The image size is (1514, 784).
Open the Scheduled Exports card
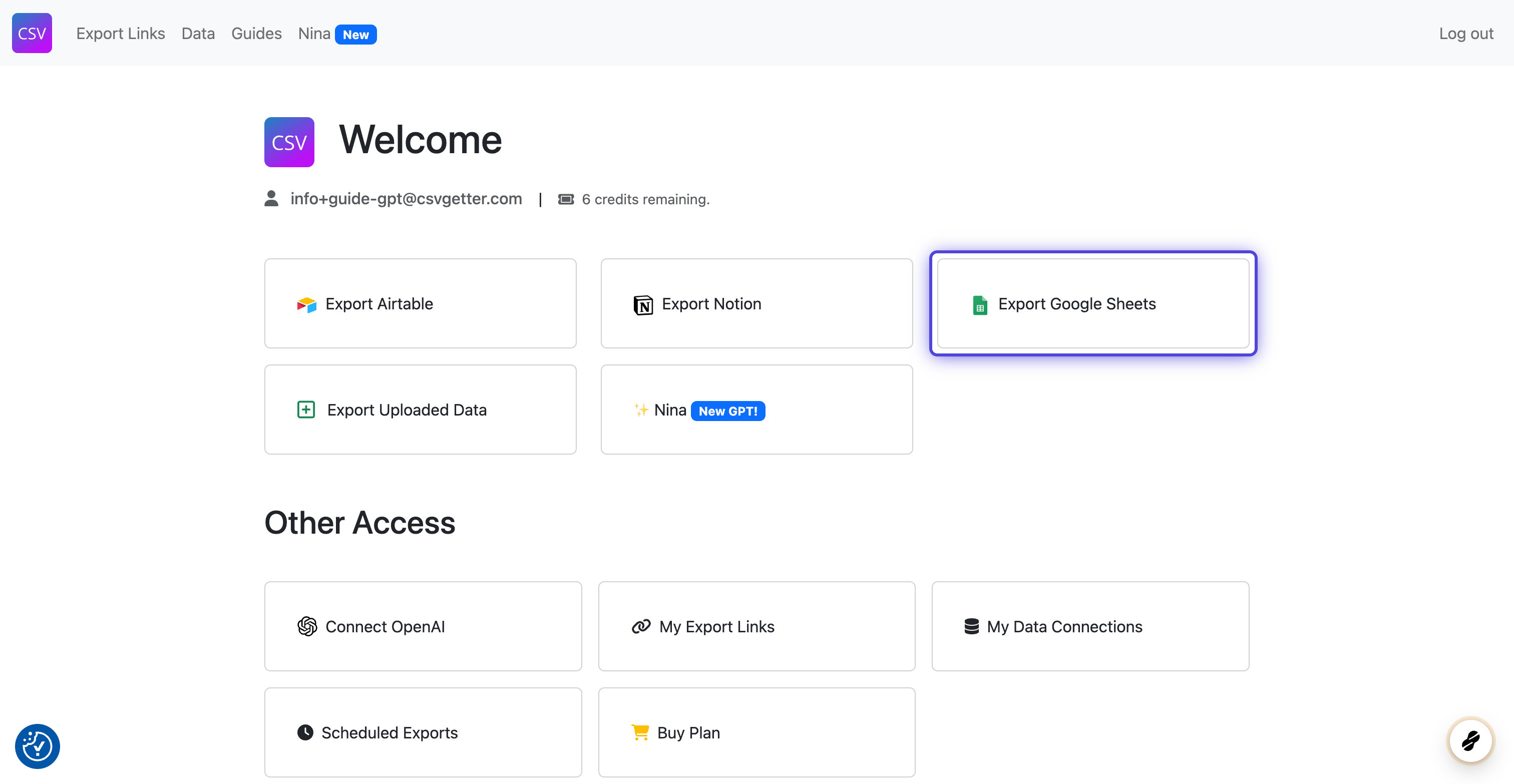423,732
